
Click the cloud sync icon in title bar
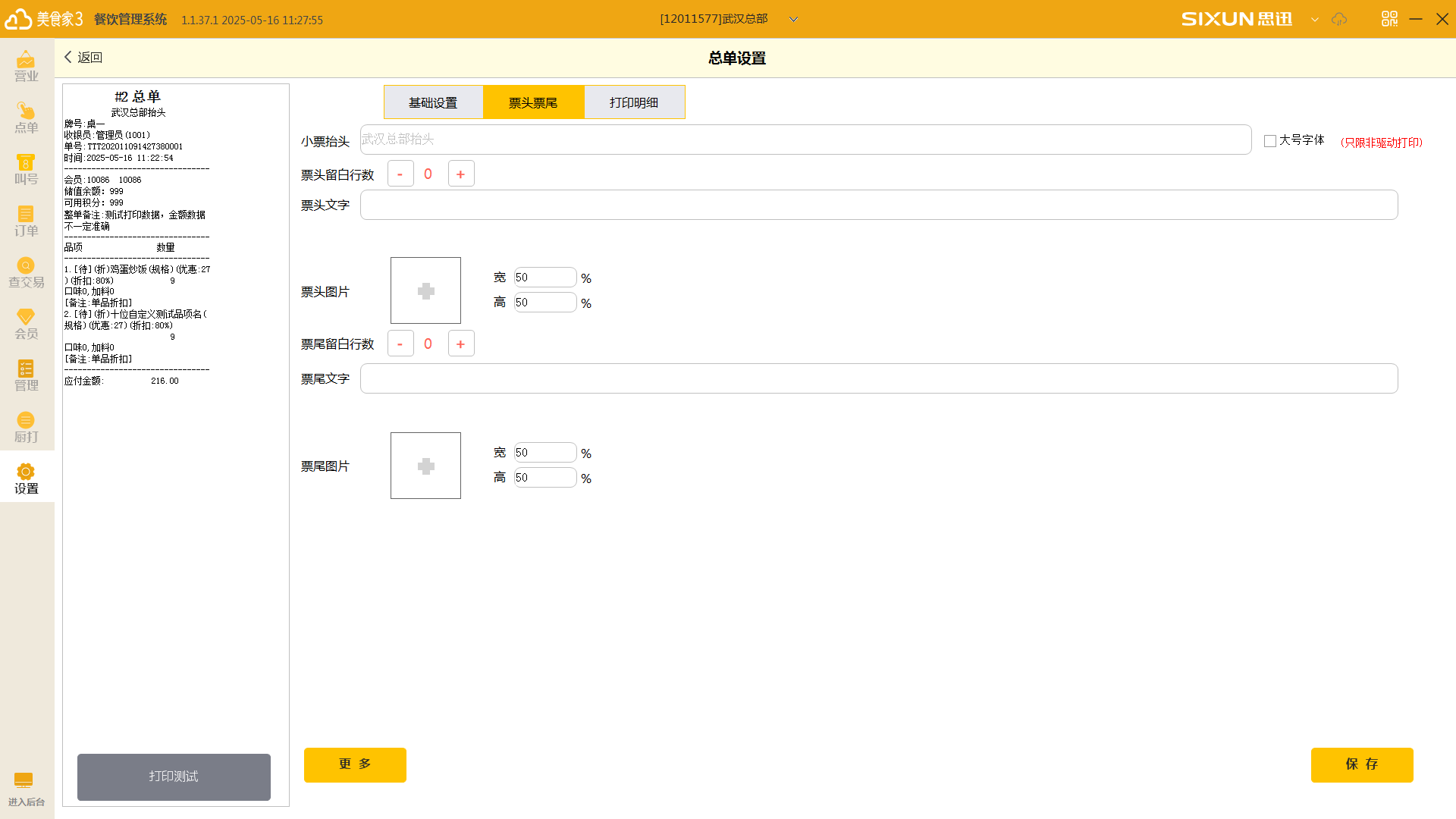pyautogui.click(x=1339, y=19)
